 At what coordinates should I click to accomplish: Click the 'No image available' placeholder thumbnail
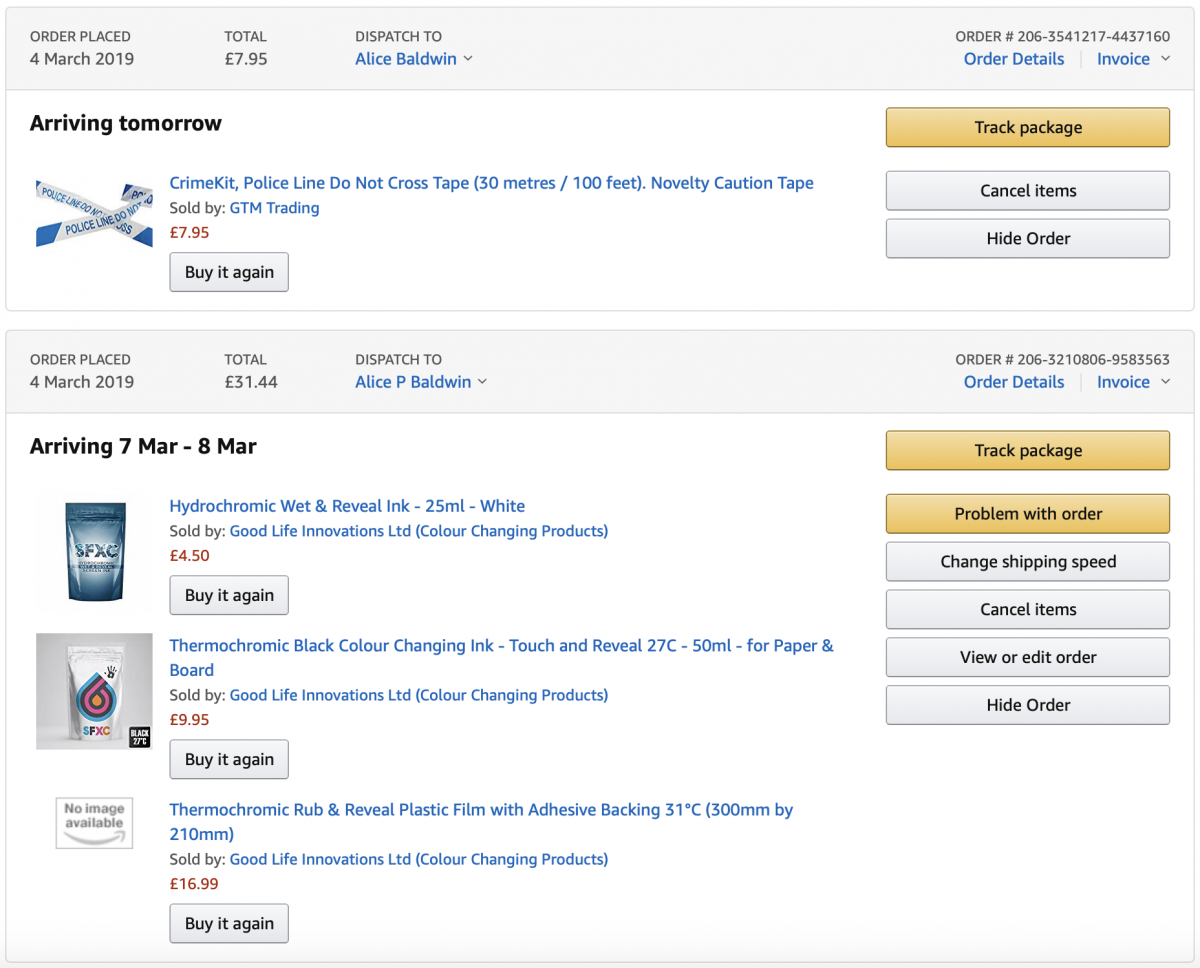(x=94, y=822)
